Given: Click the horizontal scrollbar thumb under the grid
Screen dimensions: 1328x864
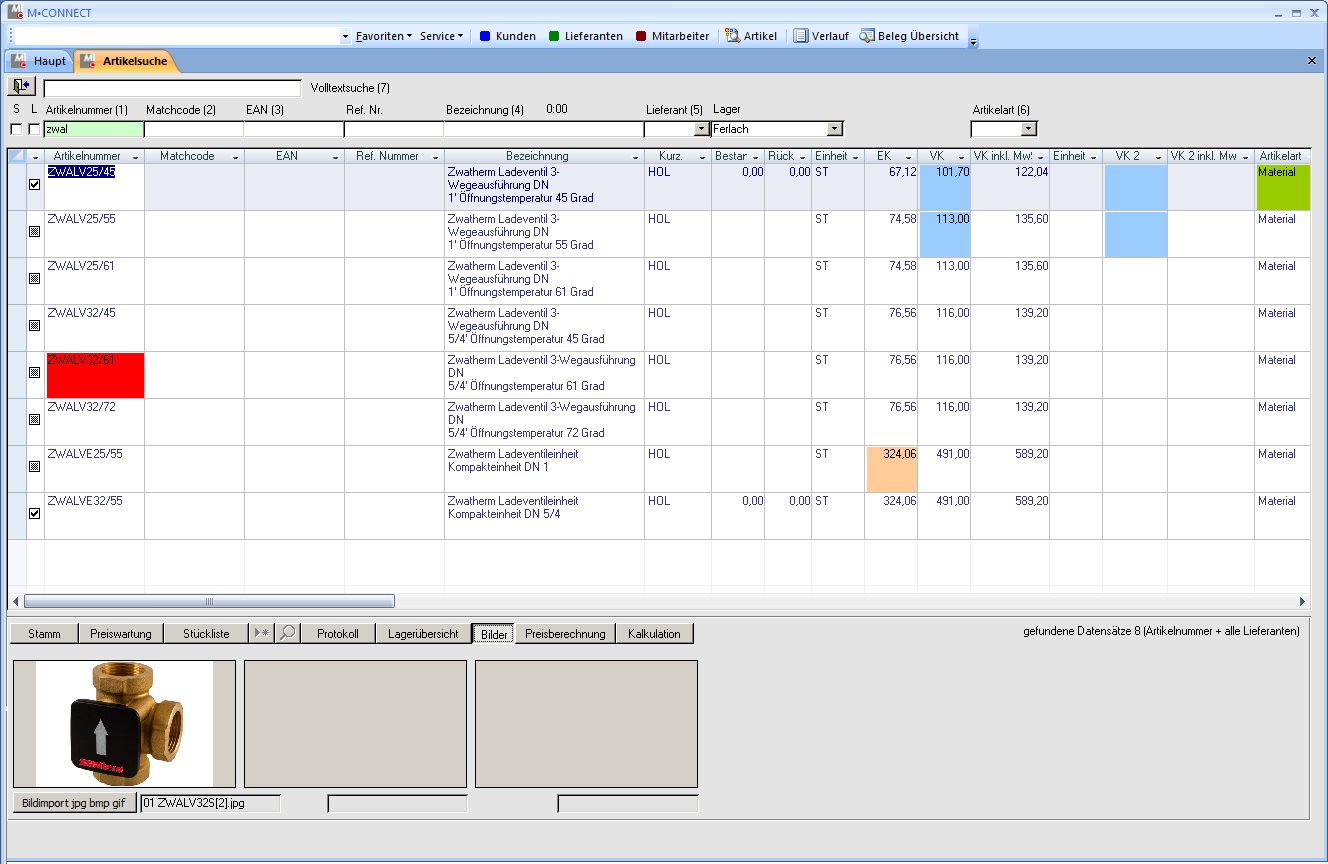Looking at the screenshot, I should coord(209,601).
